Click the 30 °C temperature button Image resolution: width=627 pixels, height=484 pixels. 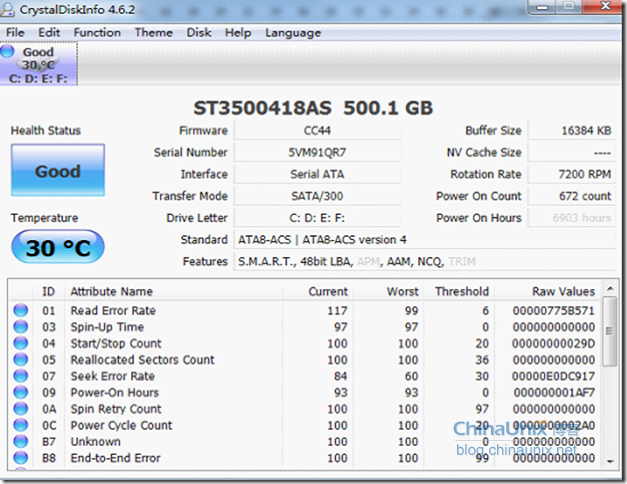point(58,247)
